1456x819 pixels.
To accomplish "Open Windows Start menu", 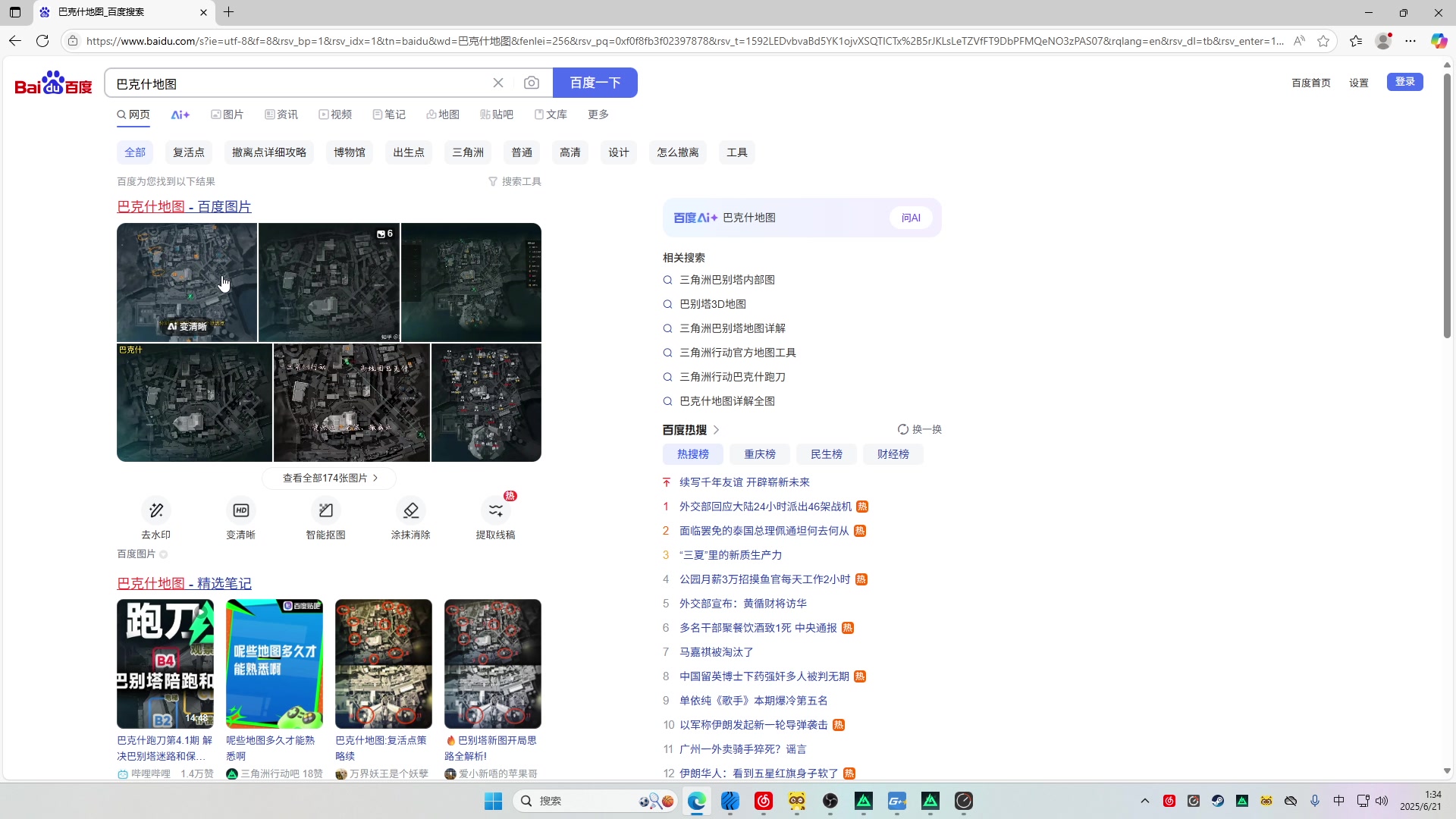I will (494, 801).
